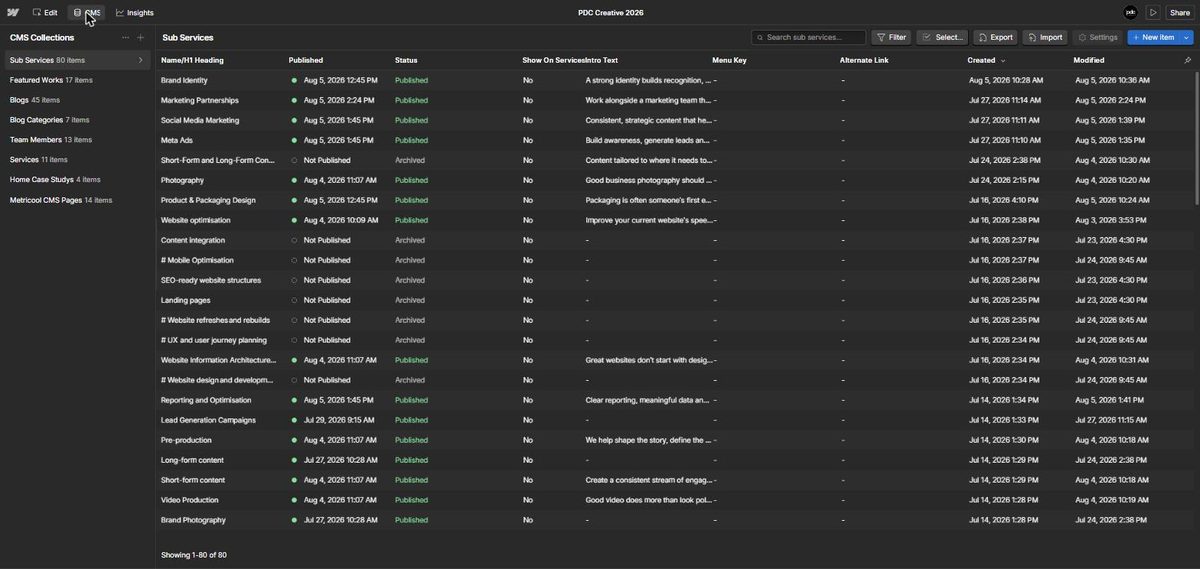1200x569 pixels.
Task: Open the CMS tab
Action: point(87,12)
